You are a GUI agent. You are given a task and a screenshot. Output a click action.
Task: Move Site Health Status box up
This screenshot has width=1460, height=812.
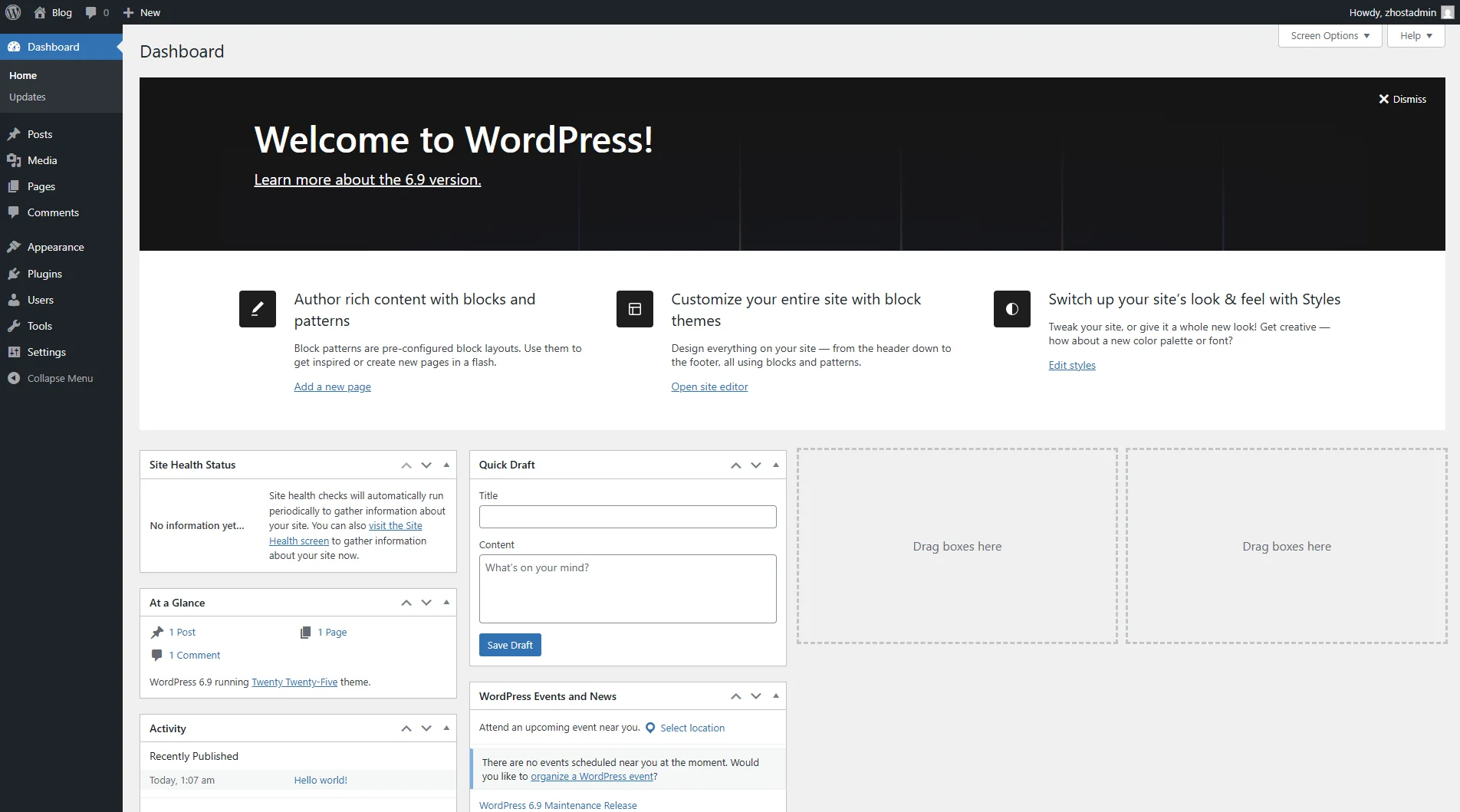pyautogui.click(x=406, y=465)
